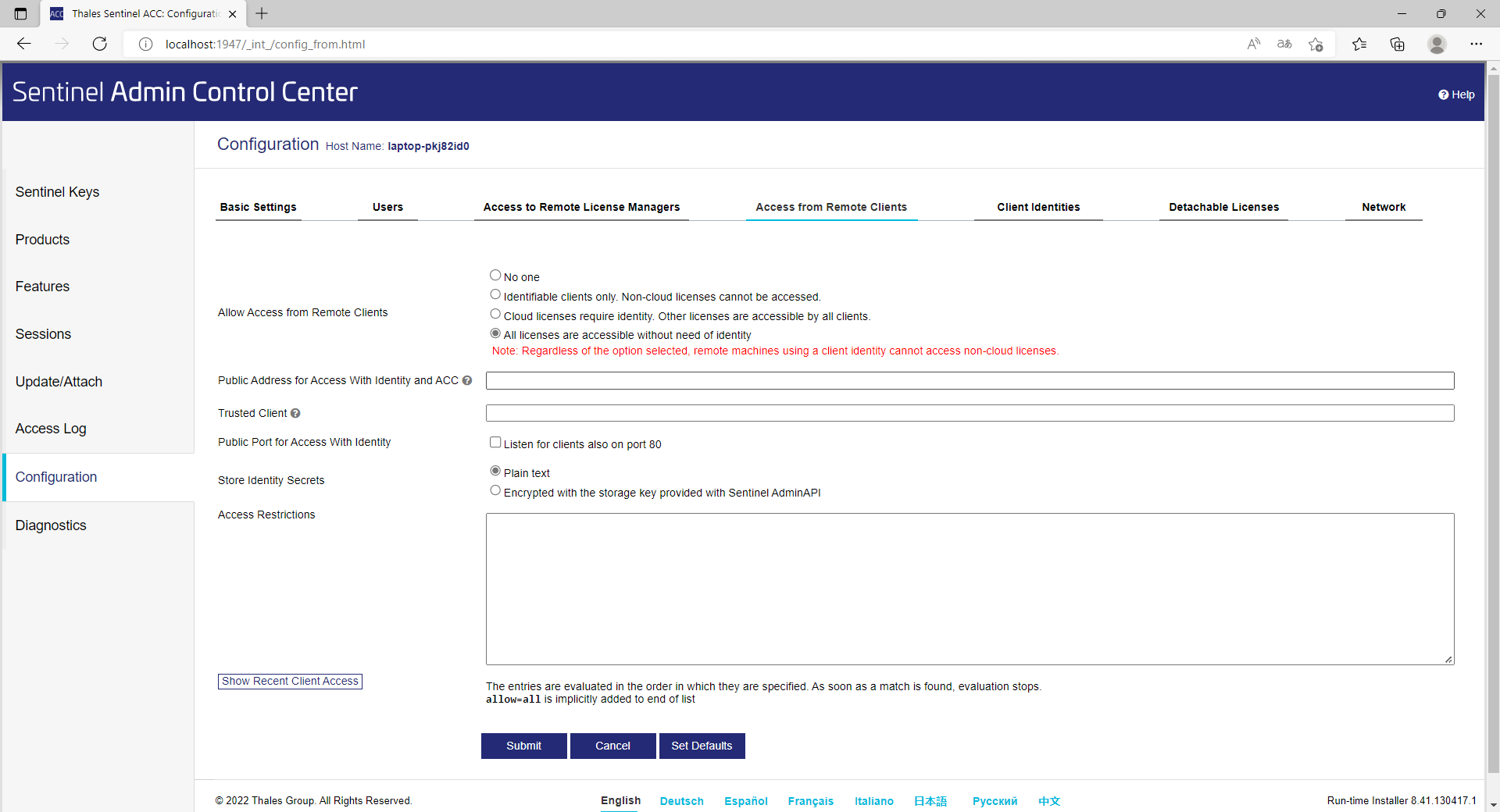Open the tab actions menu icon
1500x812 pixels.
point(20,13)
